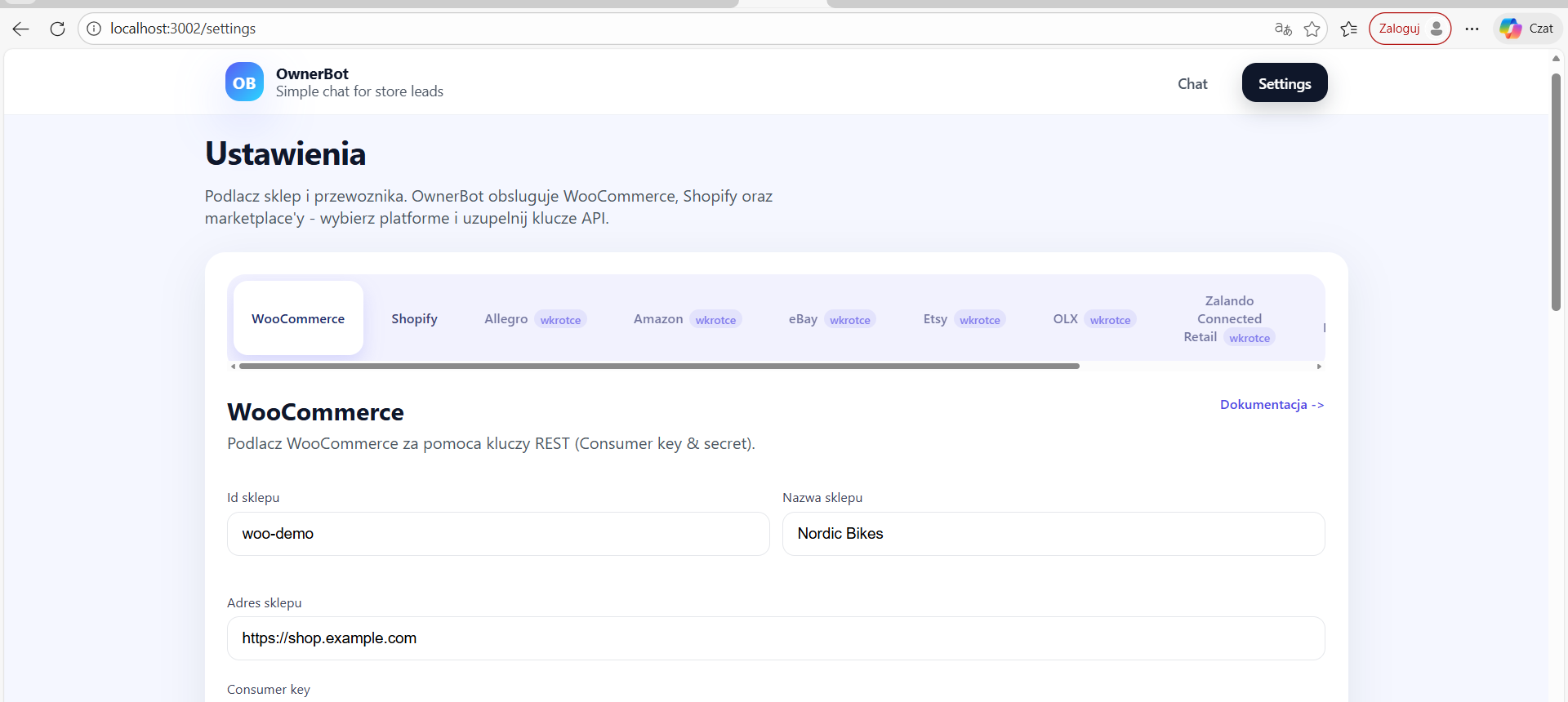Select the Allegro platform tab
This screenshot has width=1568, height=702.
coord(506,318)
